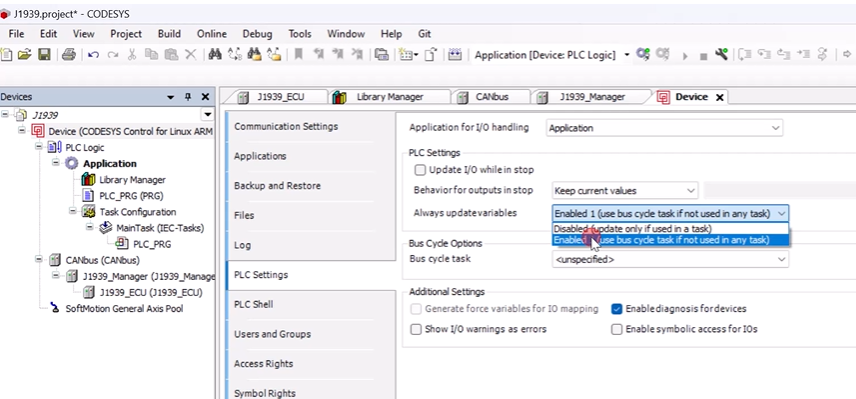This screenshot has width=856, height=399.
Task: Save the project with the floppy disk icon
Action: click(x=44, y=55)
